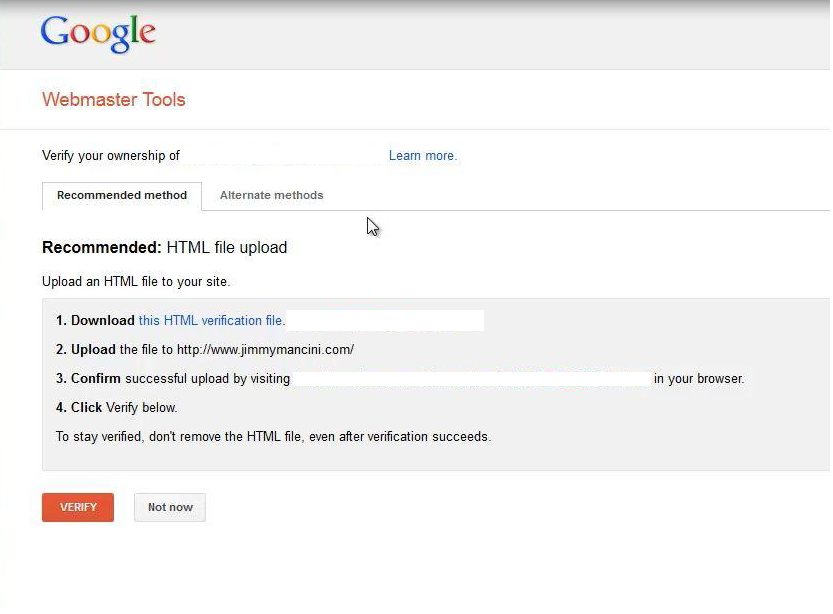833x614 pixels.
Task: Click the 'Verify your ownership of' text
Action: pos(111,156)
